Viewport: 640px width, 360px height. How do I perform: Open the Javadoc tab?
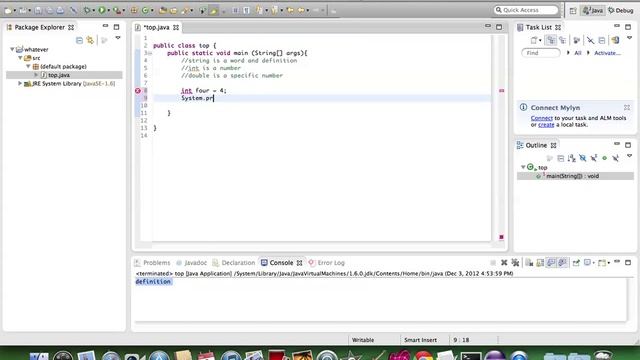click(x=191, y=263)
